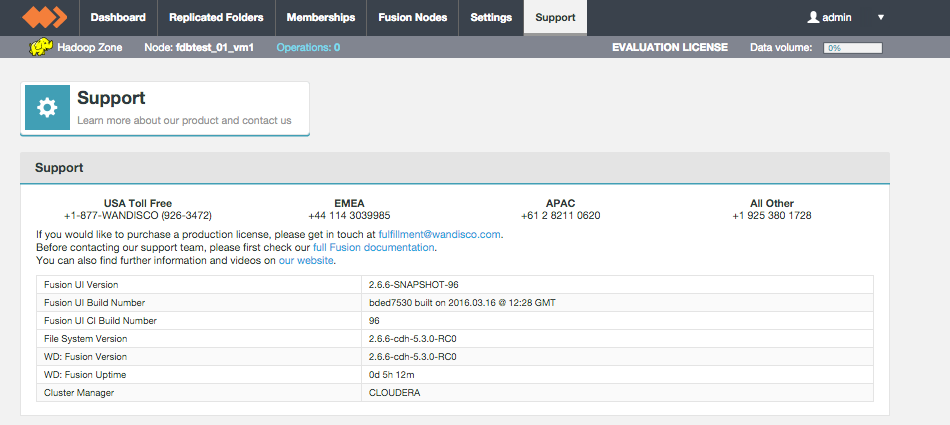
Task: Click the CI build value 96
Action: pos(374,321)
